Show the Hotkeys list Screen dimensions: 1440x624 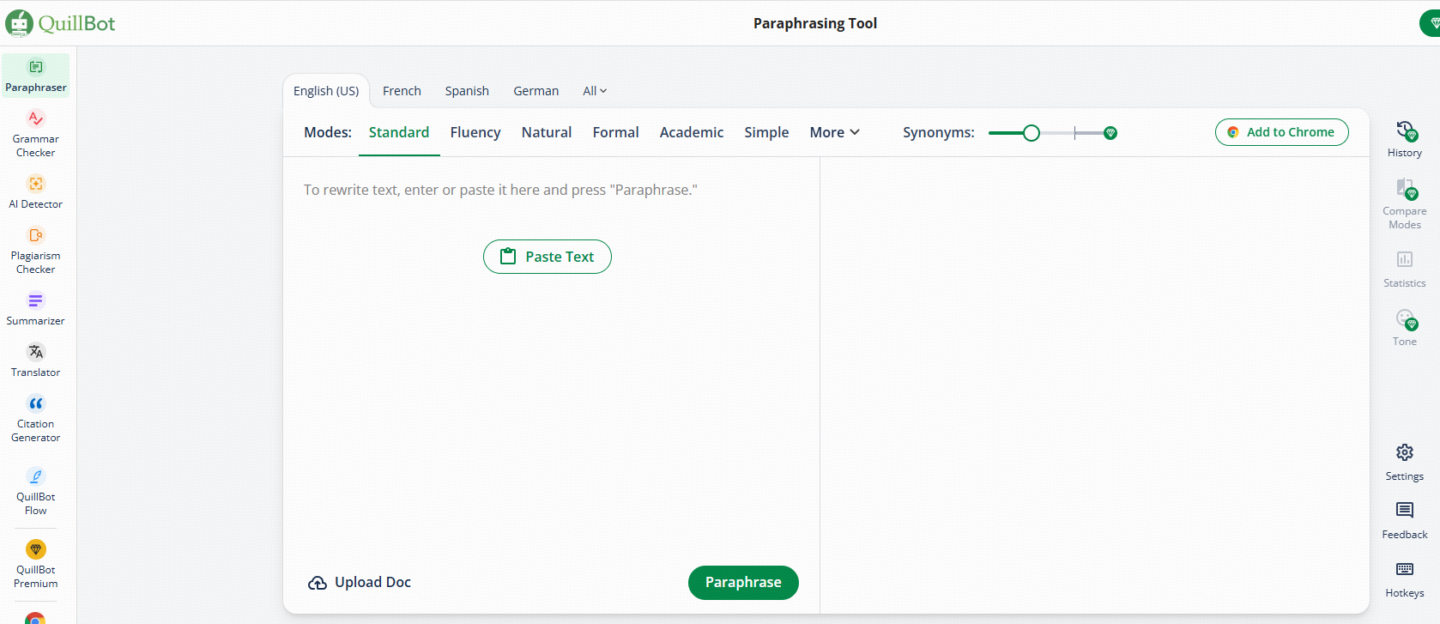pos(1404,579)
